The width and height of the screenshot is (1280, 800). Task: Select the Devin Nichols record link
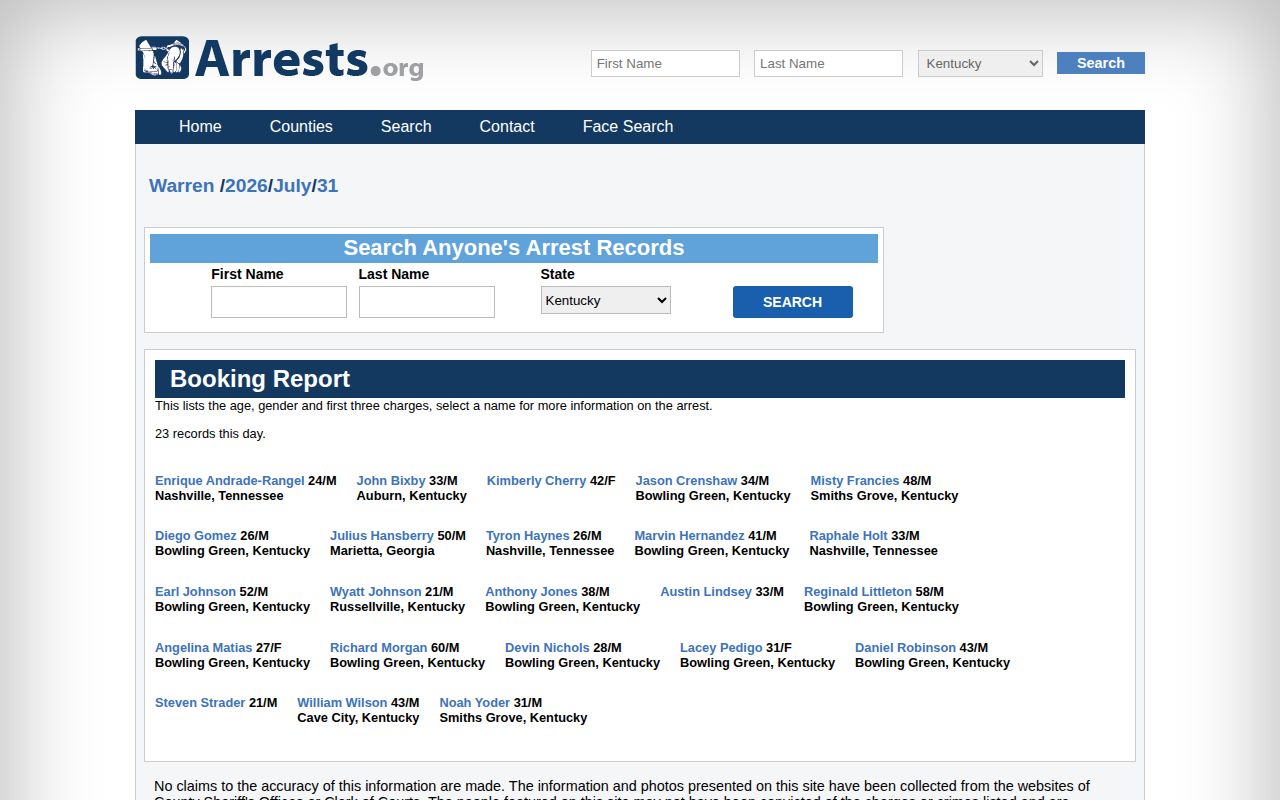(x=548, y=648)
